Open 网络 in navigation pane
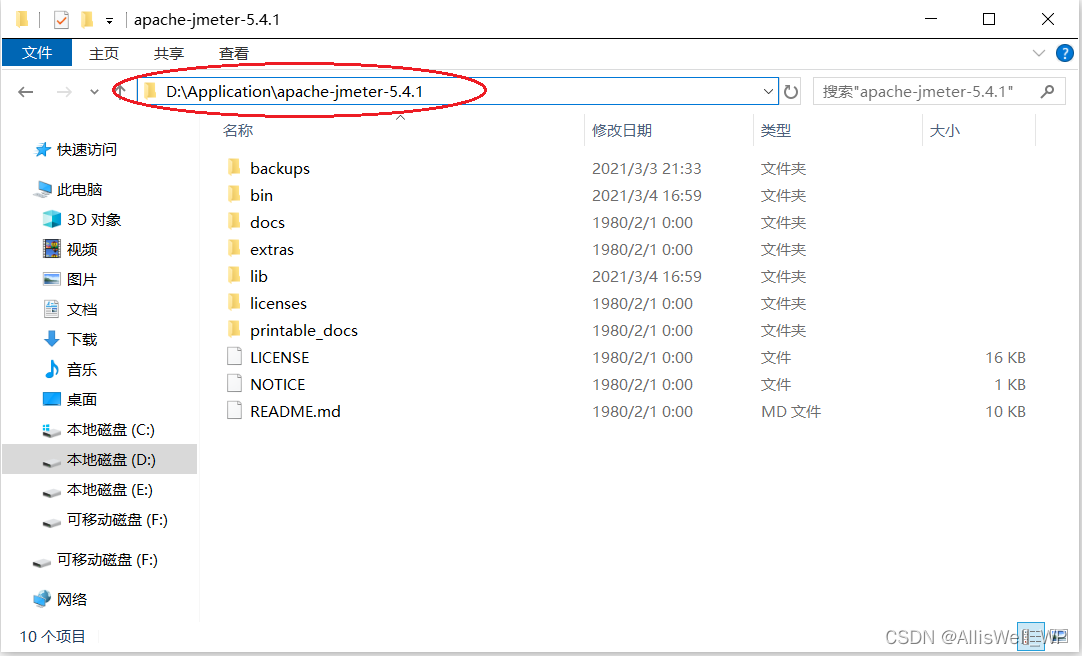 pyautogui.click(x=60, y=599)
